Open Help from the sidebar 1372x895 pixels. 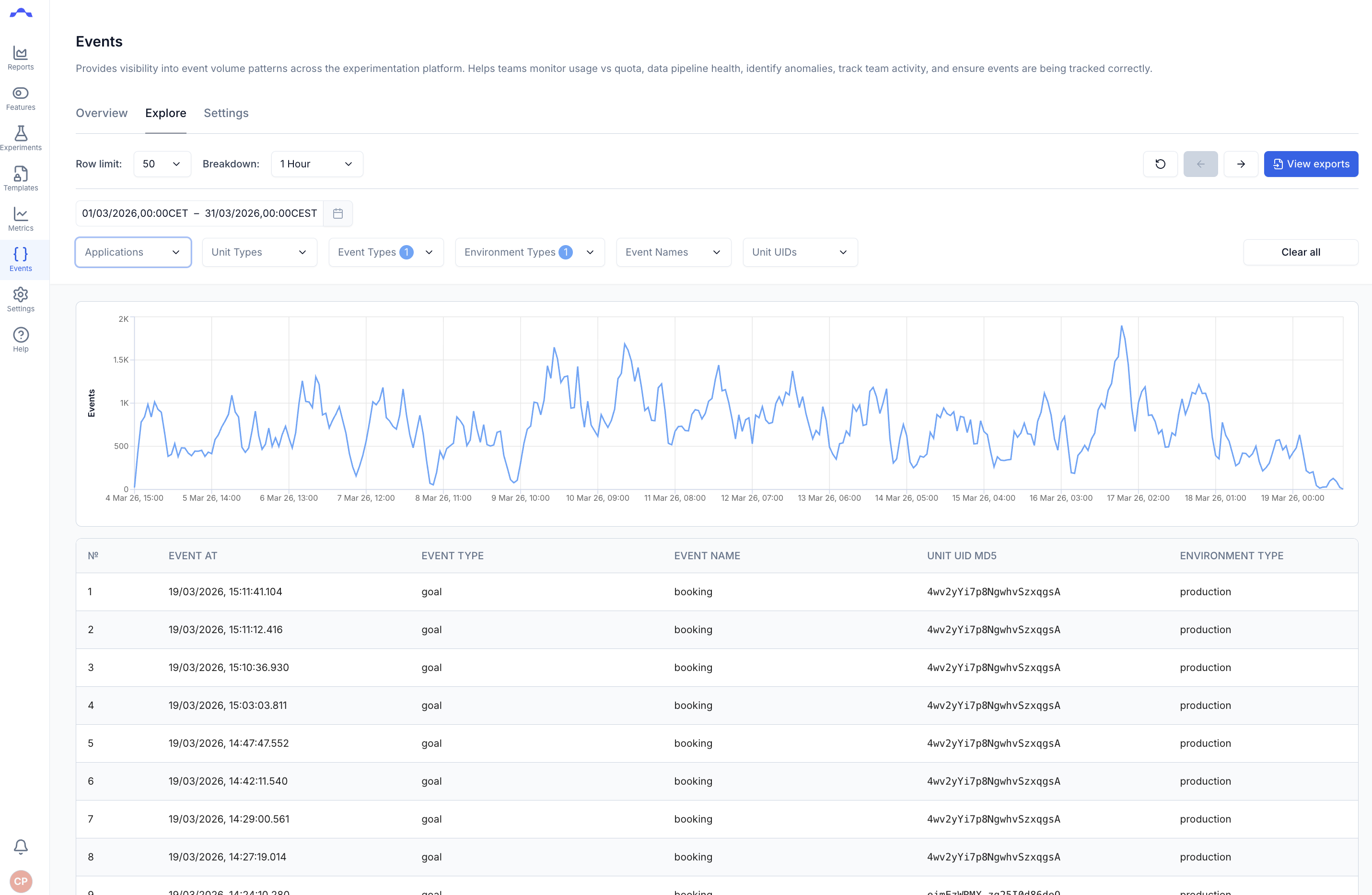[x=21, y=341]
